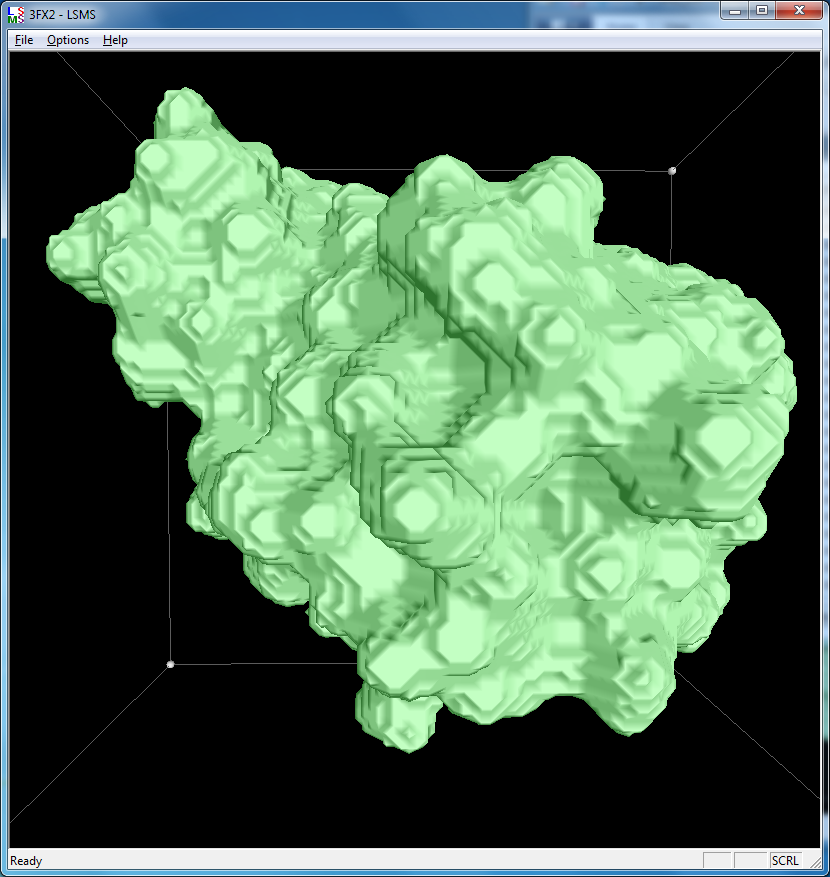Viewport: 830px width, 877px height.
Task: Click the SCRL indicator in status bar
Action: click(x=785, y=861)
